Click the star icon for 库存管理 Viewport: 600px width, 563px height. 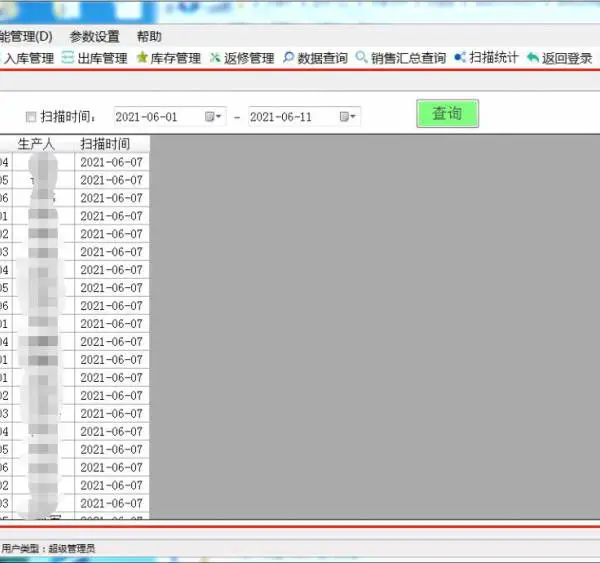142,57
